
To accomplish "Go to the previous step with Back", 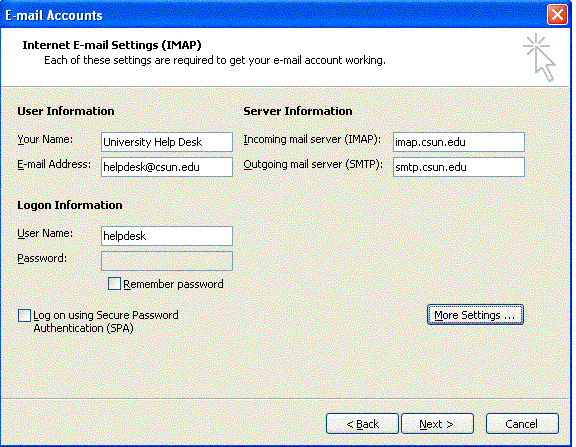I will pos(362,424).
